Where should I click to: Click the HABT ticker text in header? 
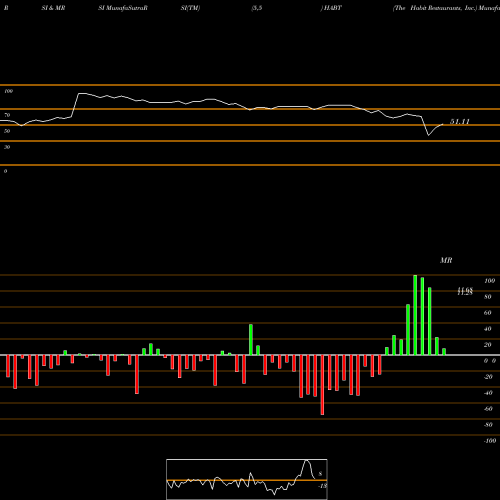[x=332, y=8]
